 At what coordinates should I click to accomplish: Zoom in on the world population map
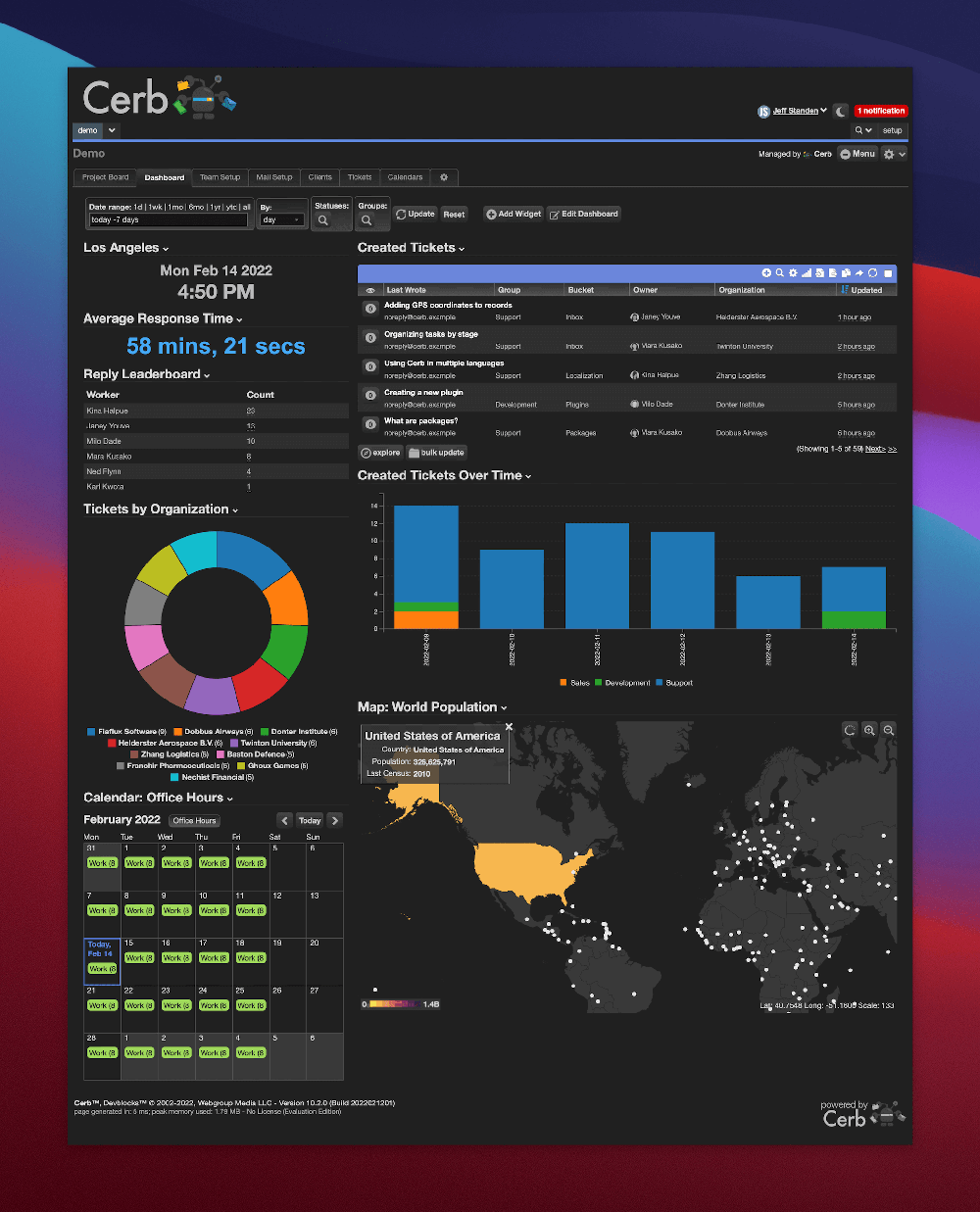(x=869, y=730)
